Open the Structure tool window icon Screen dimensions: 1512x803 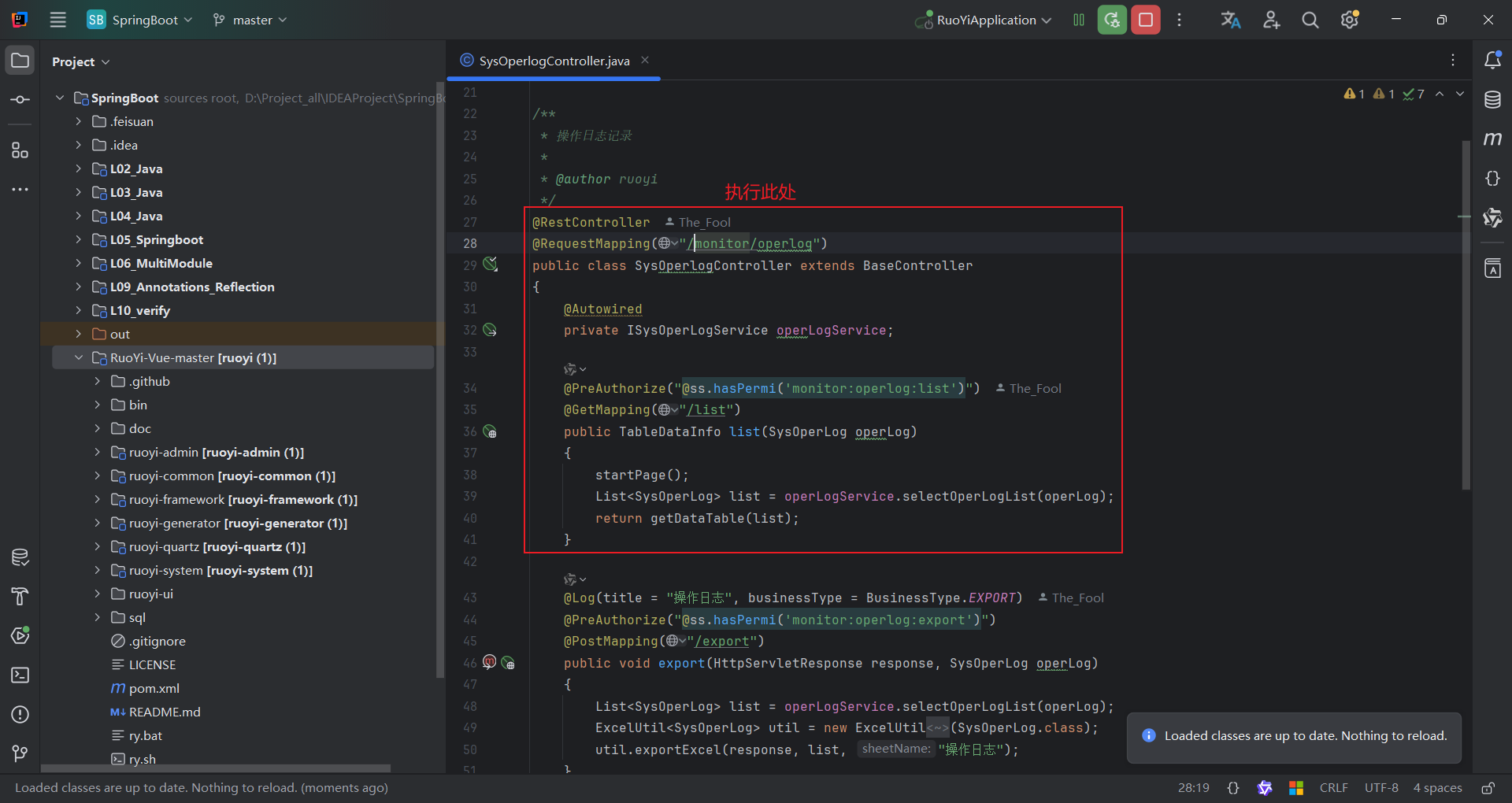[x=20, y=150]
